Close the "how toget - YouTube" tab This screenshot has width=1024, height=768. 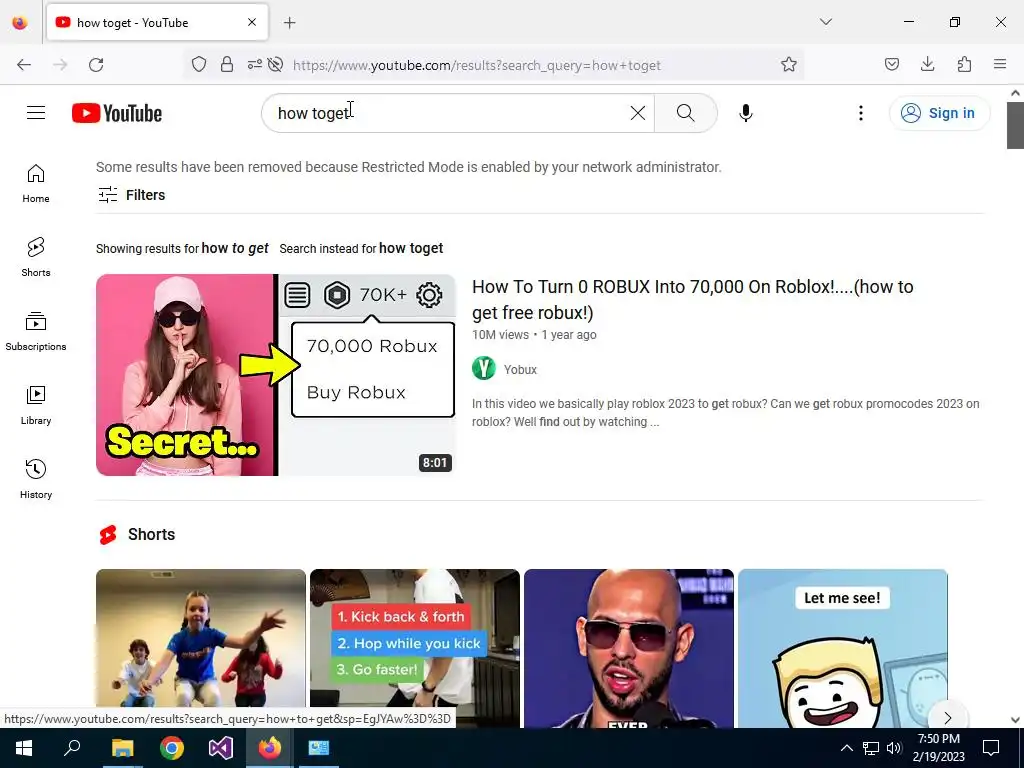pos(252,22)
